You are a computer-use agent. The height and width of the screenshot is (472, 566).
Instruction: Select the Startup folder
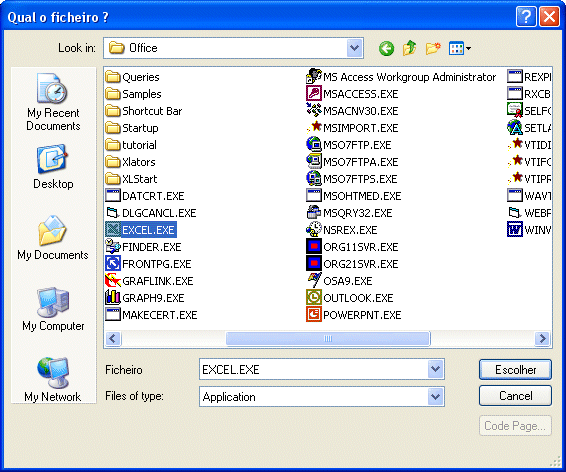coord(132,128)
